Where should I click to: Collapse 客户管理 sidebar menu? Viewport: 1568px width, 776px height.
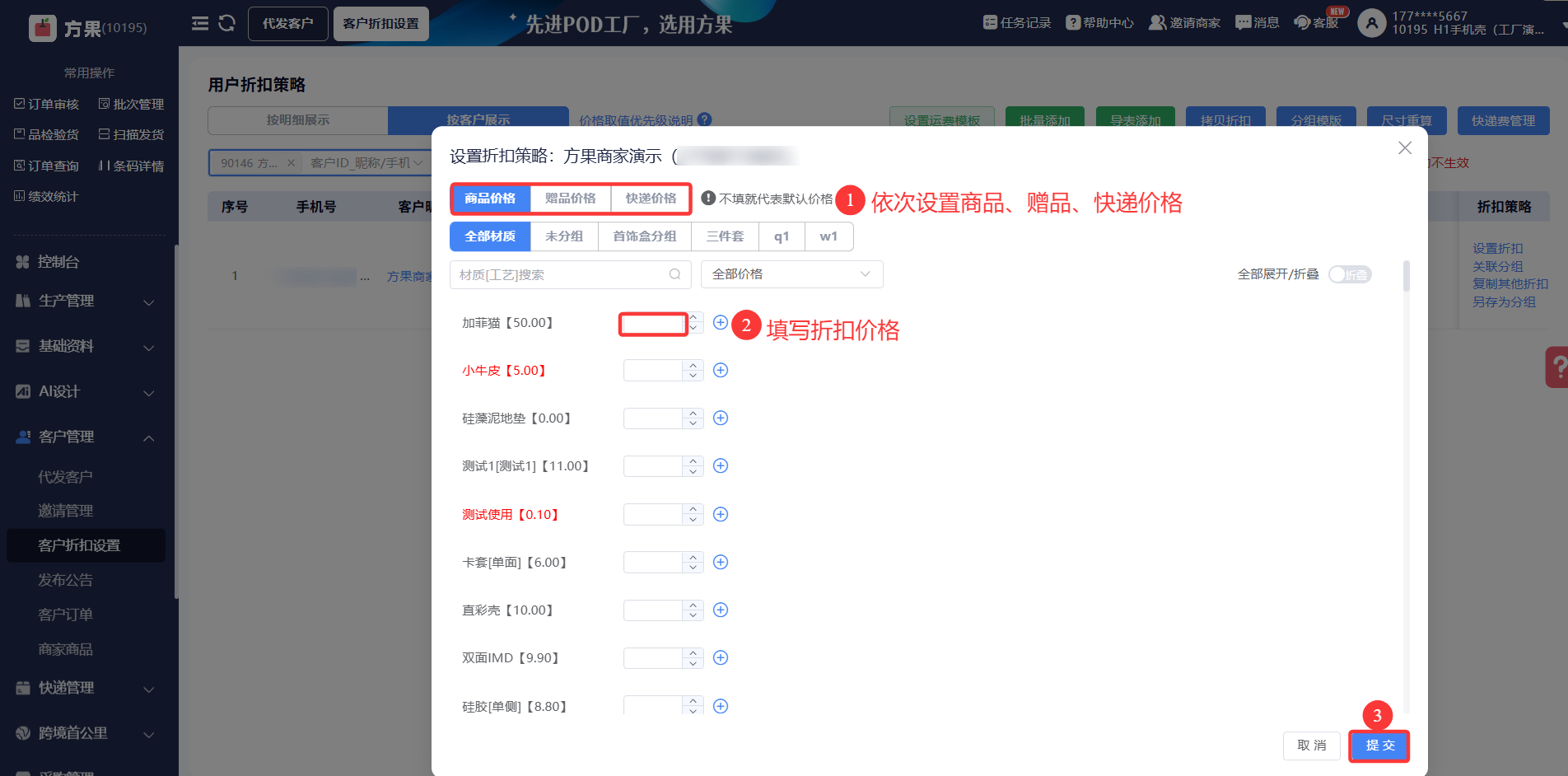click(86, 437)
